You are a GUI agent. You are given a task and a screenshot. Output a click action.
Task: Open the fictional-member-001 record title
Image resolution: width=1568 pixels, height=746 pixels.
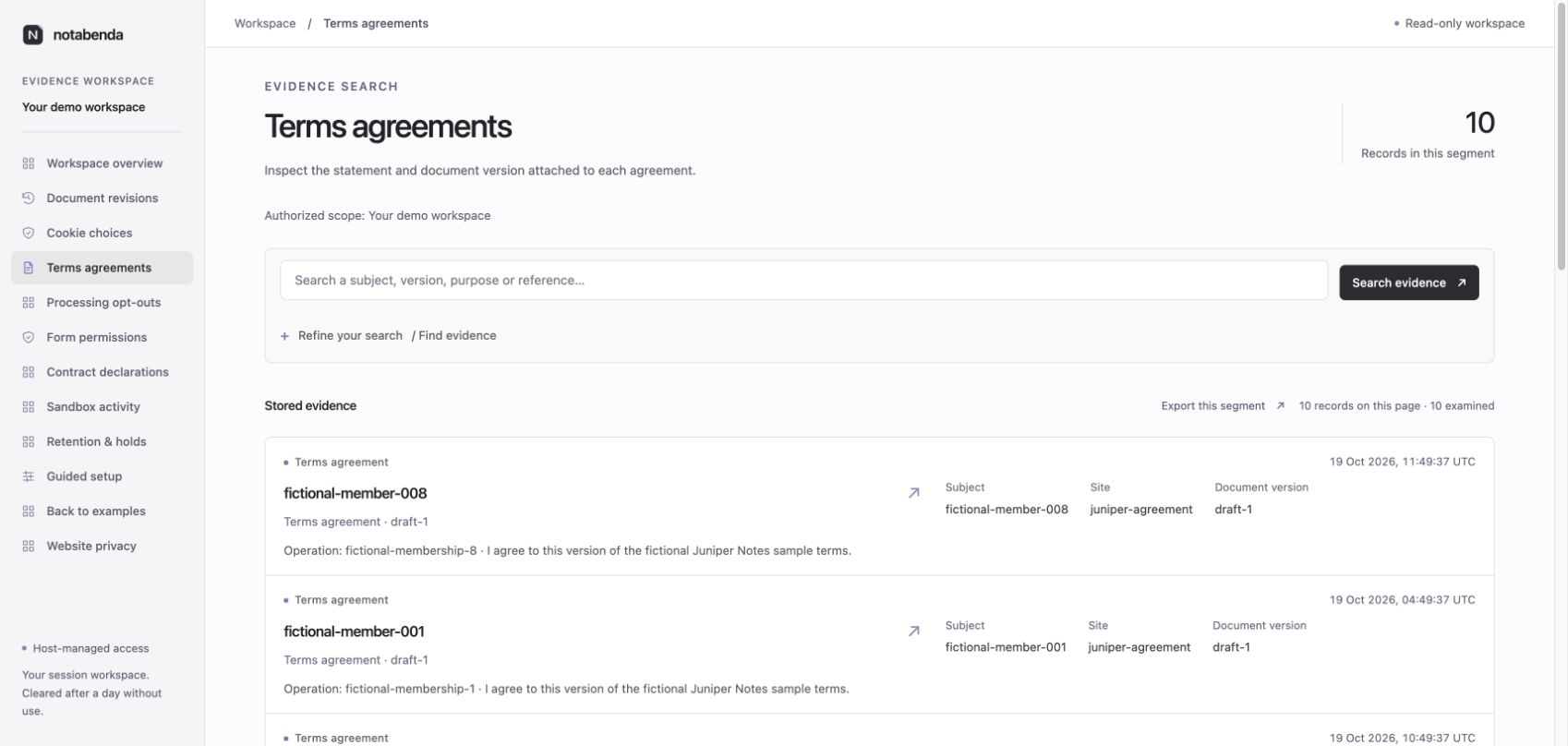(x=354, y=632)
